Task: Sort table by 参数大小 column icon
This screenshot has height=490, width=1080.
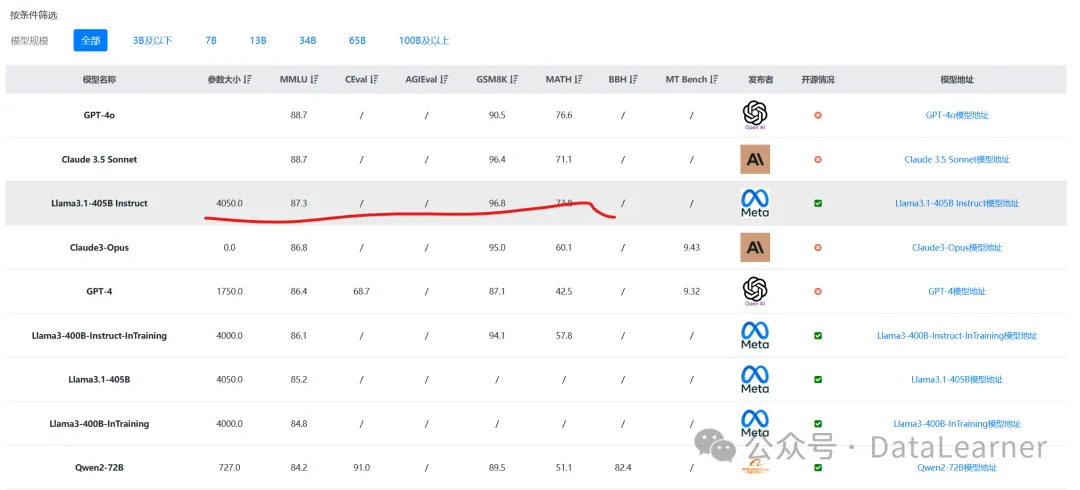Action: pyautogui.click(x=247, y=80)
